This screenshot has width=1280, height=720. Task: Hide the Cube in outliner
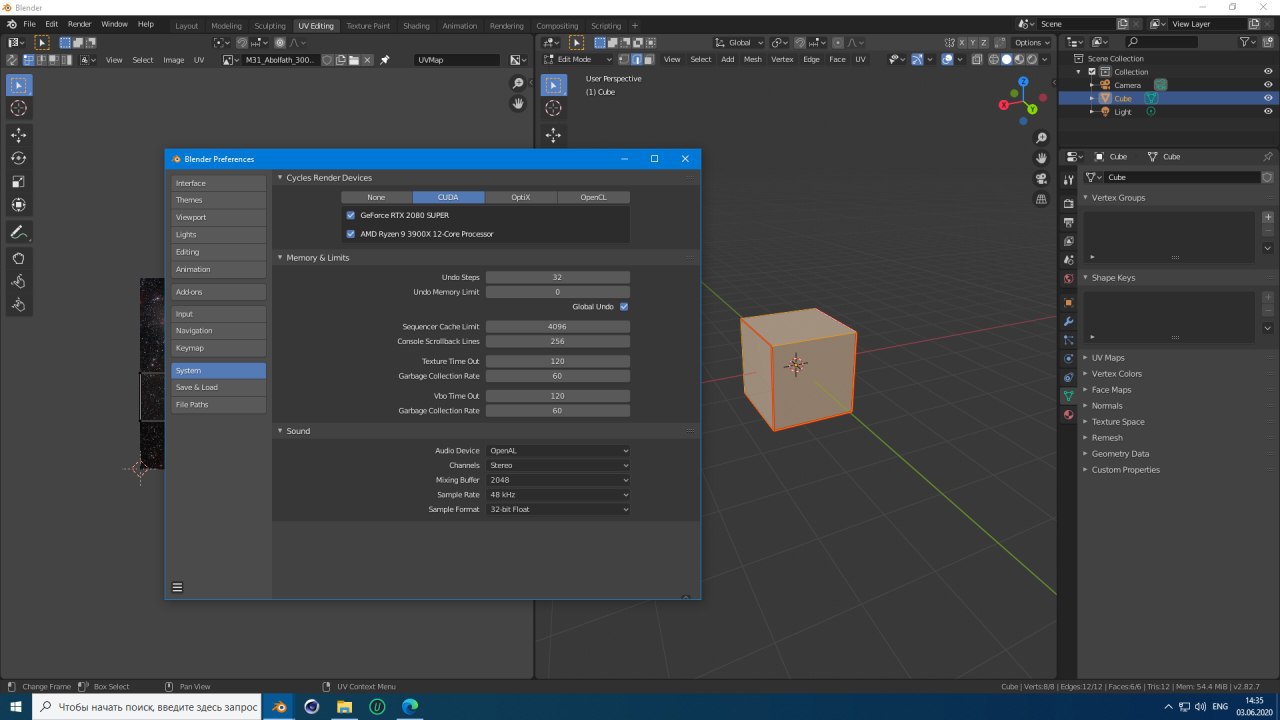coord(1268,98)
